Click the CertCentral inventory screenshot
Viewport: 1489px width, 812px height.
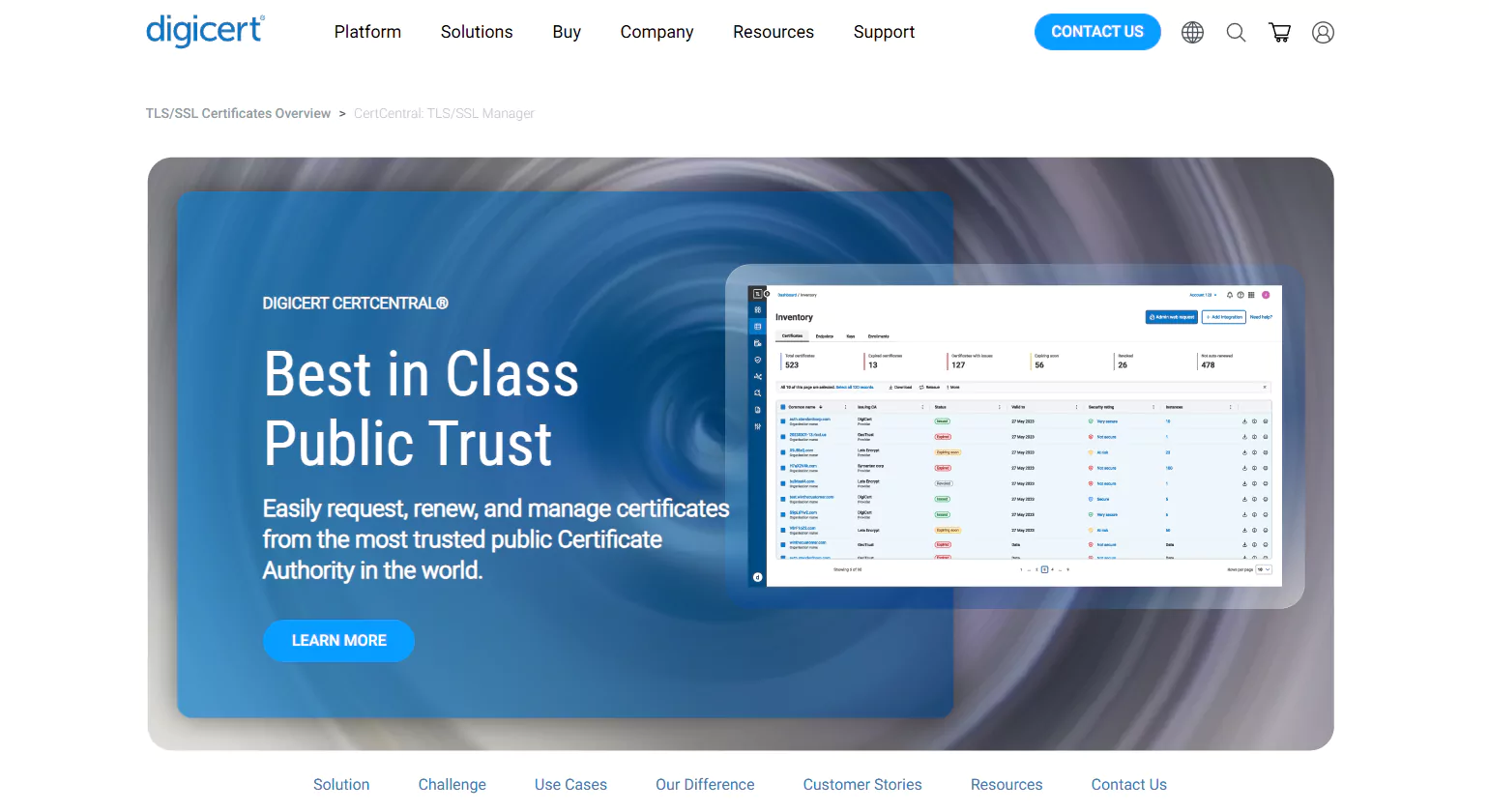click(1015, 435)
